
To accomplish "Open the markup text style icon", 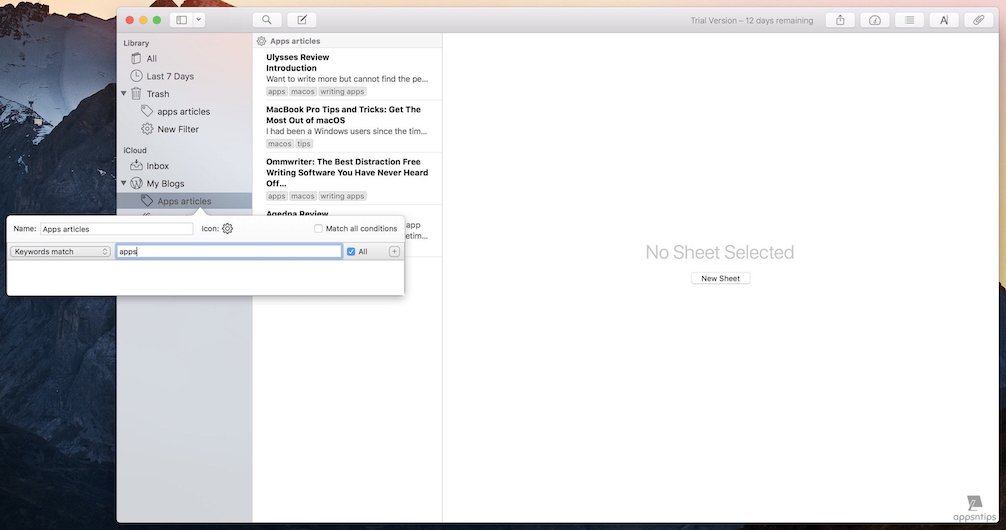I will tap(944, 20).
